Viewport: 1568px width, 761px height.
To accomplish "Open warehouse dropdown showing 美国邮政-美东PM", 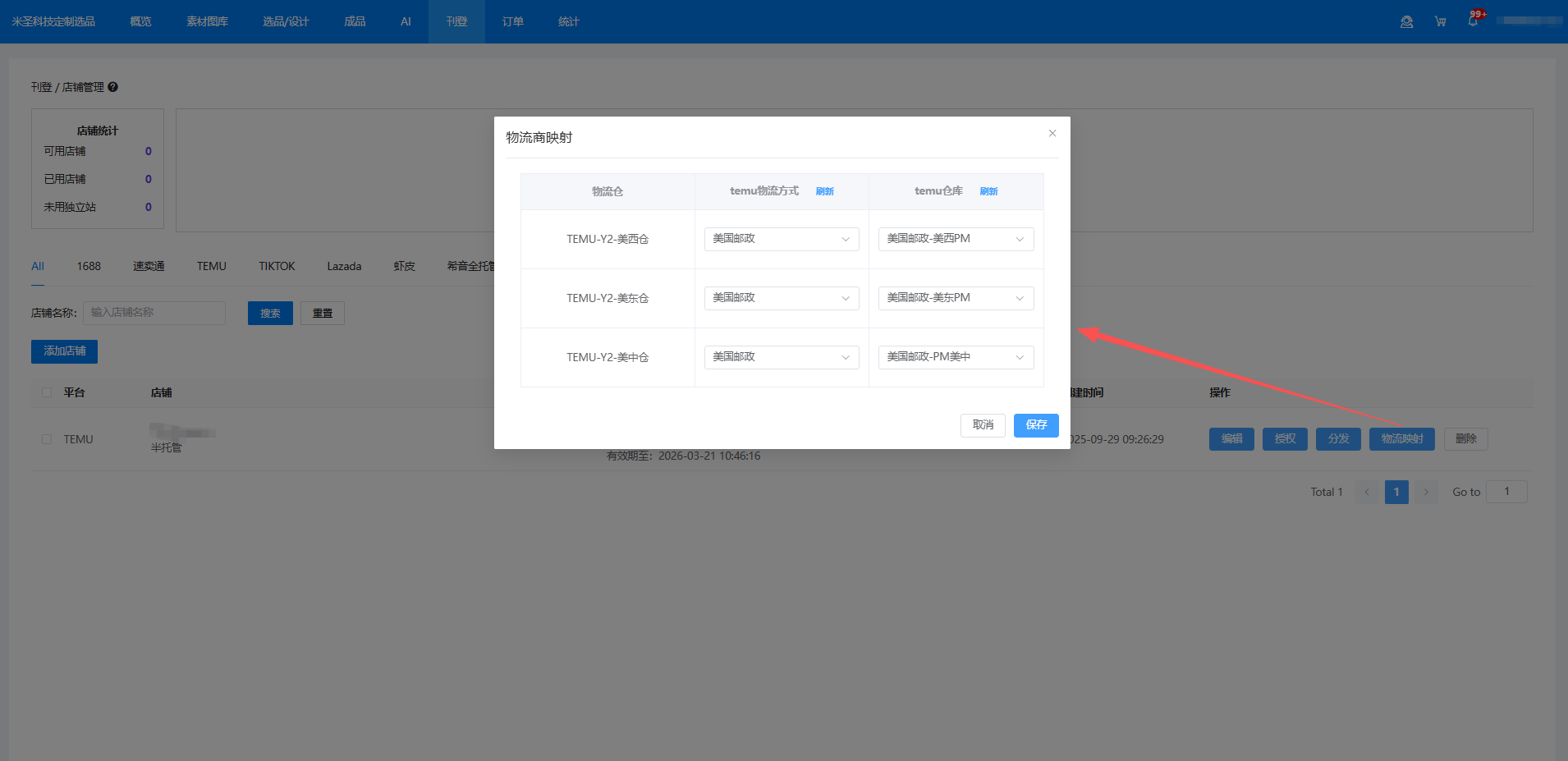I will pyautogui.click(x=955, y=298).
